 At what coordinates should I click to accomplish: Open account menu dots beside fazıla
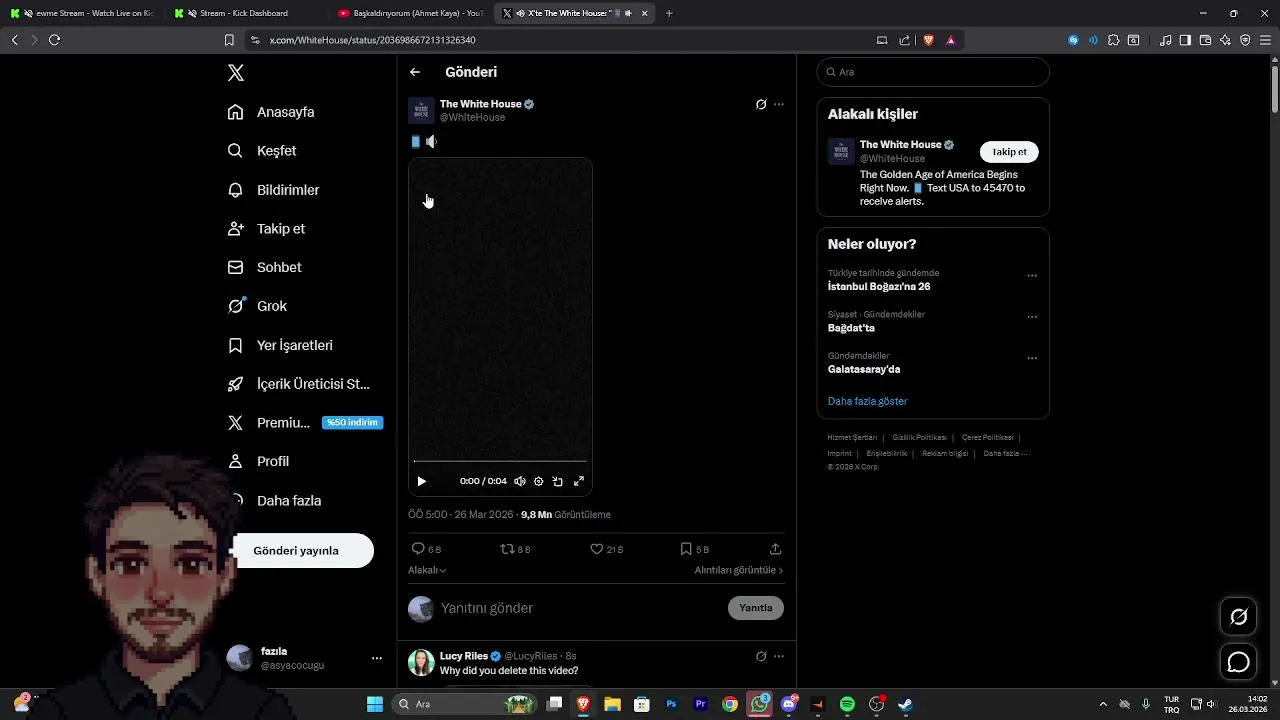click(377, 658)
